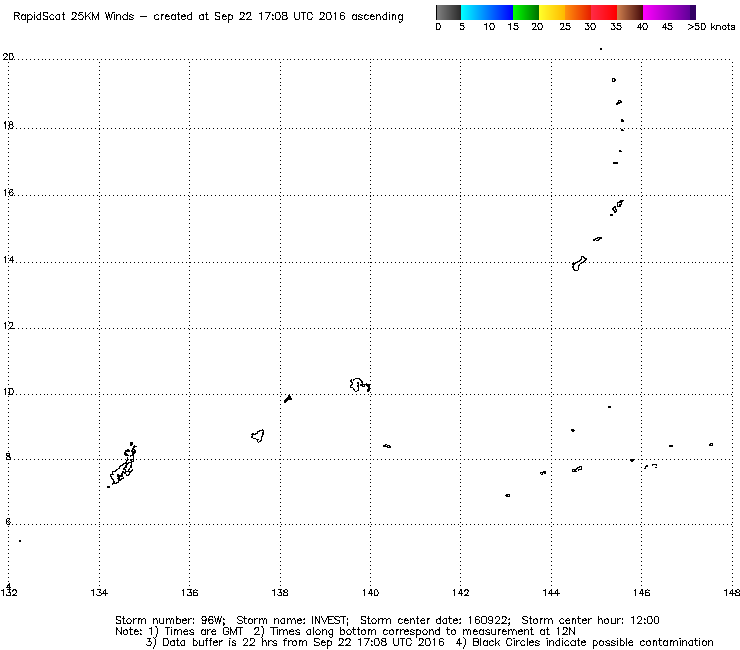The height and width of the screenshot is (650, 740).
Task: Click the word 'ascending' in the title
Action: coord(377,17)
